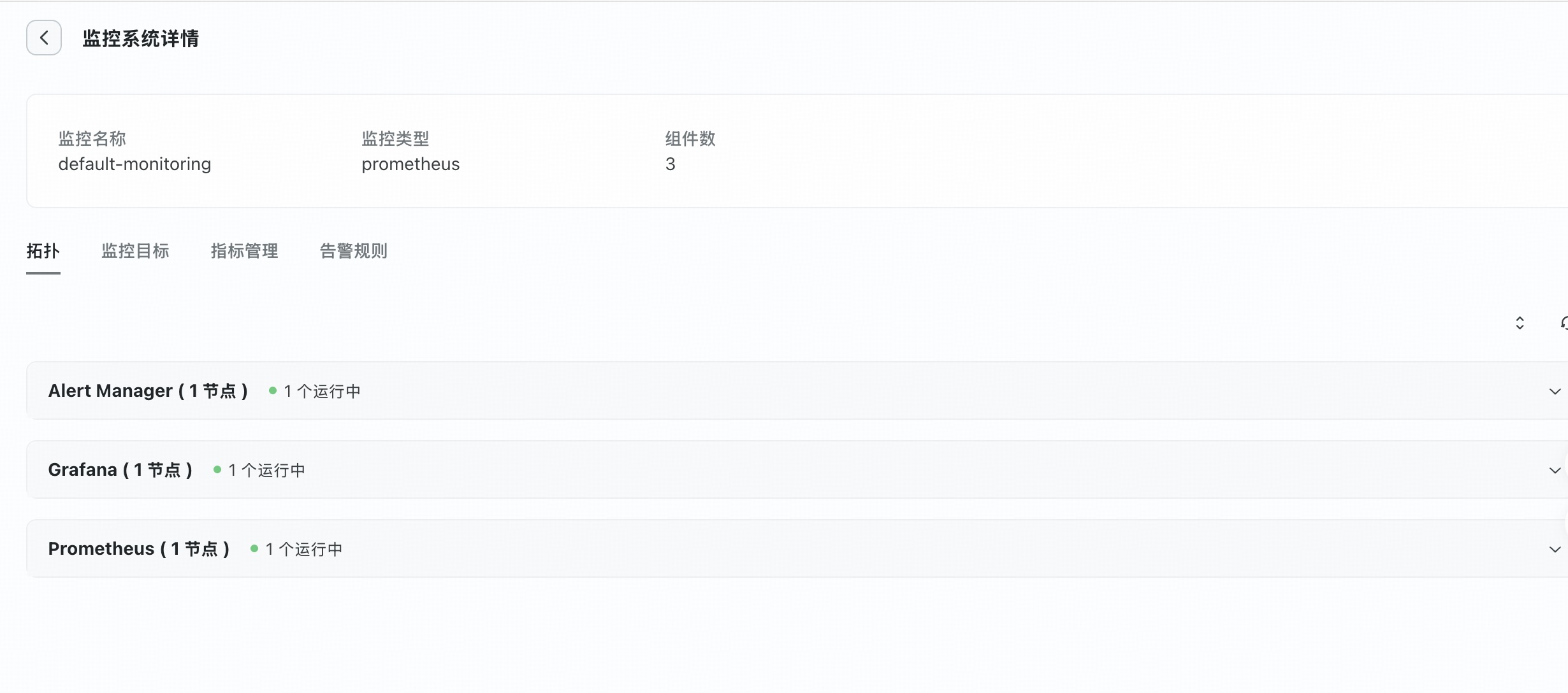Click the 监控名称 label
Image resolution: width=1568 pixels, height=693 pixels.
[92, 139]
